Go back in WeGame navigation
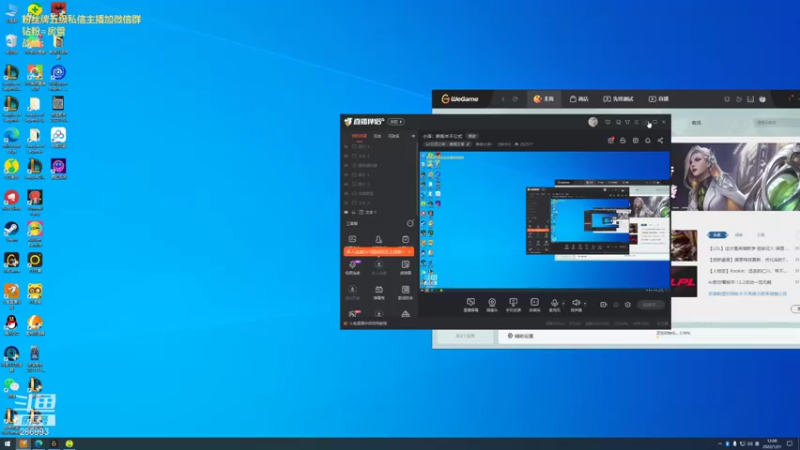The height and width of the screenshot is (450, 800). pyautogui.click(x=503, y=99)
